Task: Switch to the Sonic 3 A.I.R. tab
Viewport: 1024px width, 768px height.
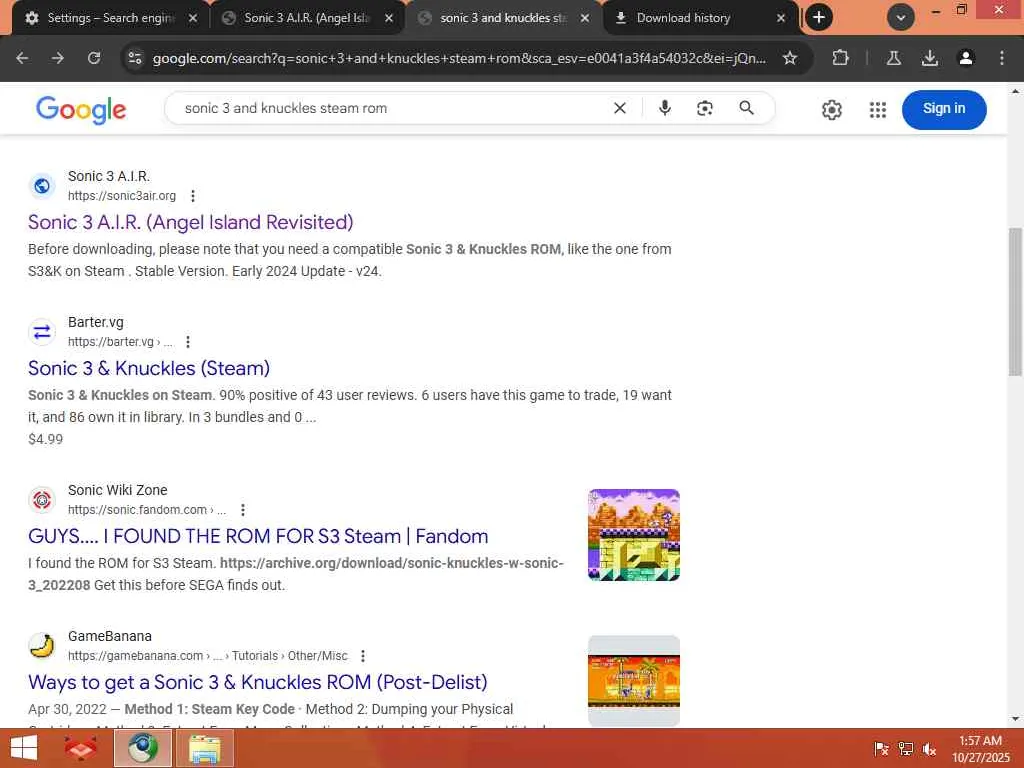Action: click(307, 18)
